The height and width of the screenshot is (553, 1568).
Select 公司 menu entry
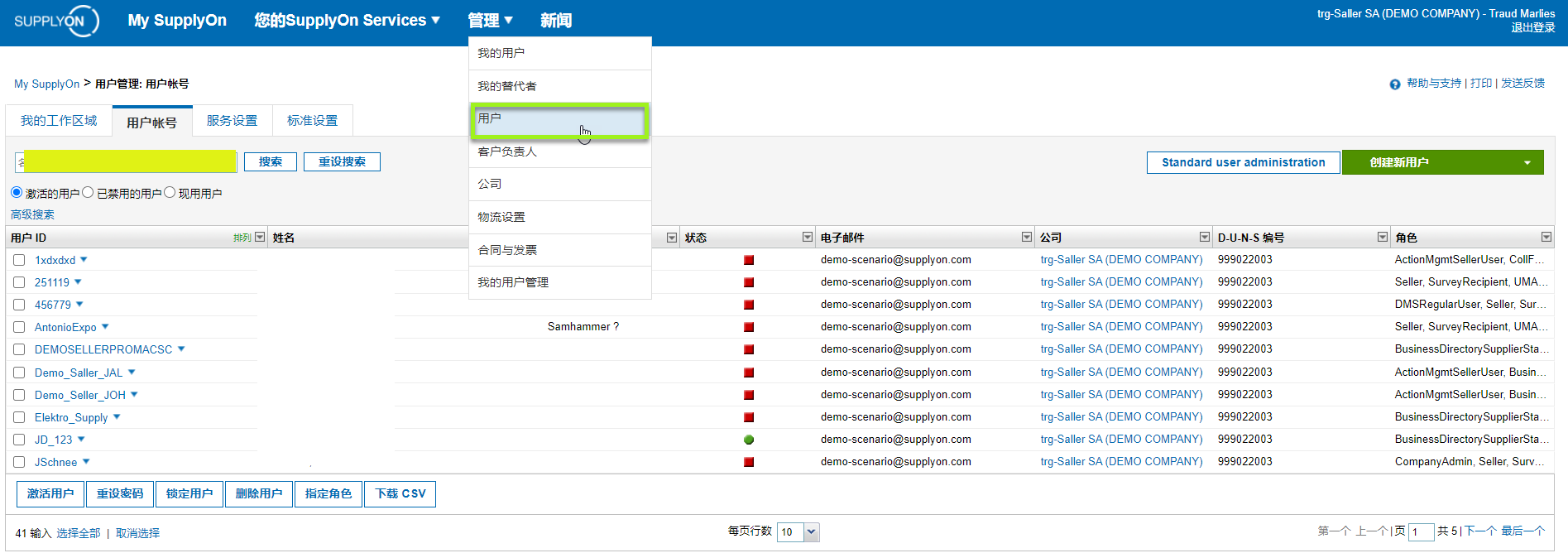pos(560,184)
